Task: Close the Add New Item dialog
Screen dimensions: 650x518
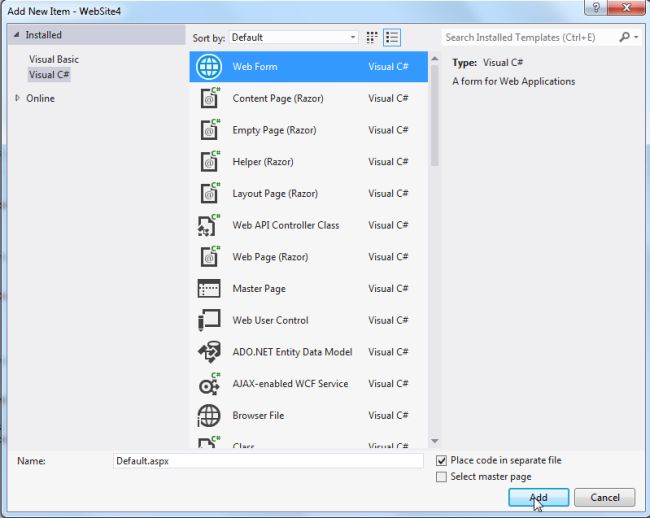Action: [626, 7]
